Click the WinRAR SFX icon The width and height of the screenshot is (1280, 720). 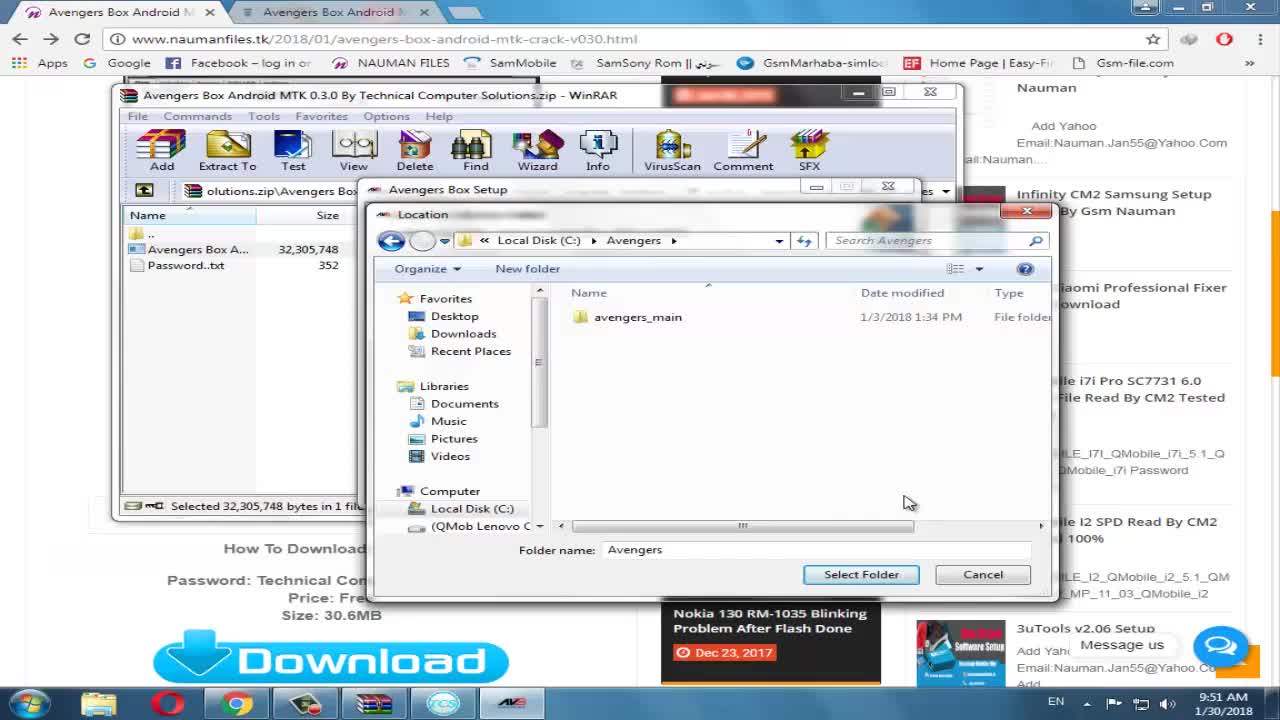click(x=809, y=150)
